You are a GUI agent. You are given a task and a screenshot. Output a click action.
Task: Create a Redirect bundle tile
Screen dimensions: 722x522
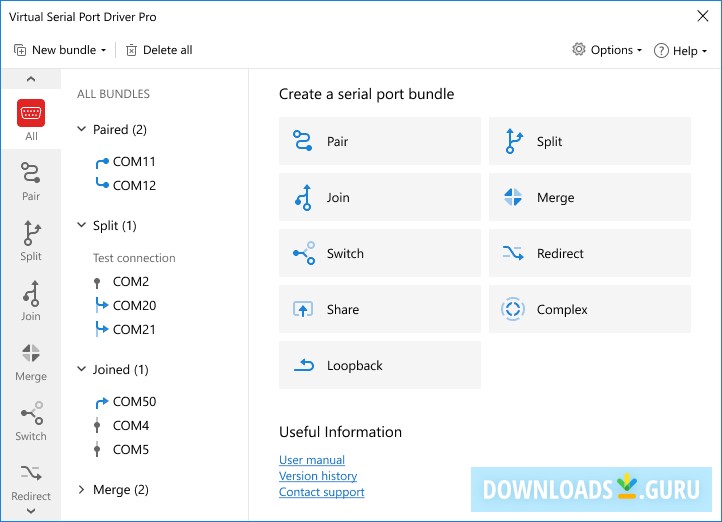click(x=590, y=253)
